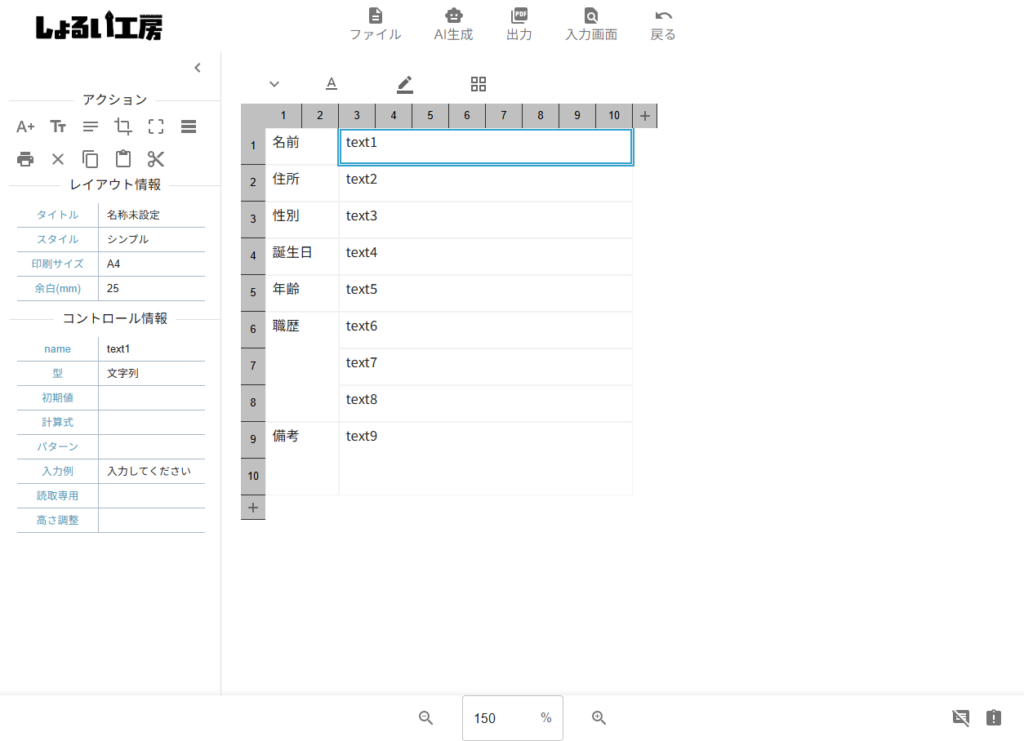This screenshot has height=741, width=1024.
Task: Click the text size increase (A+) icon
Action: [x=26, y=127]
